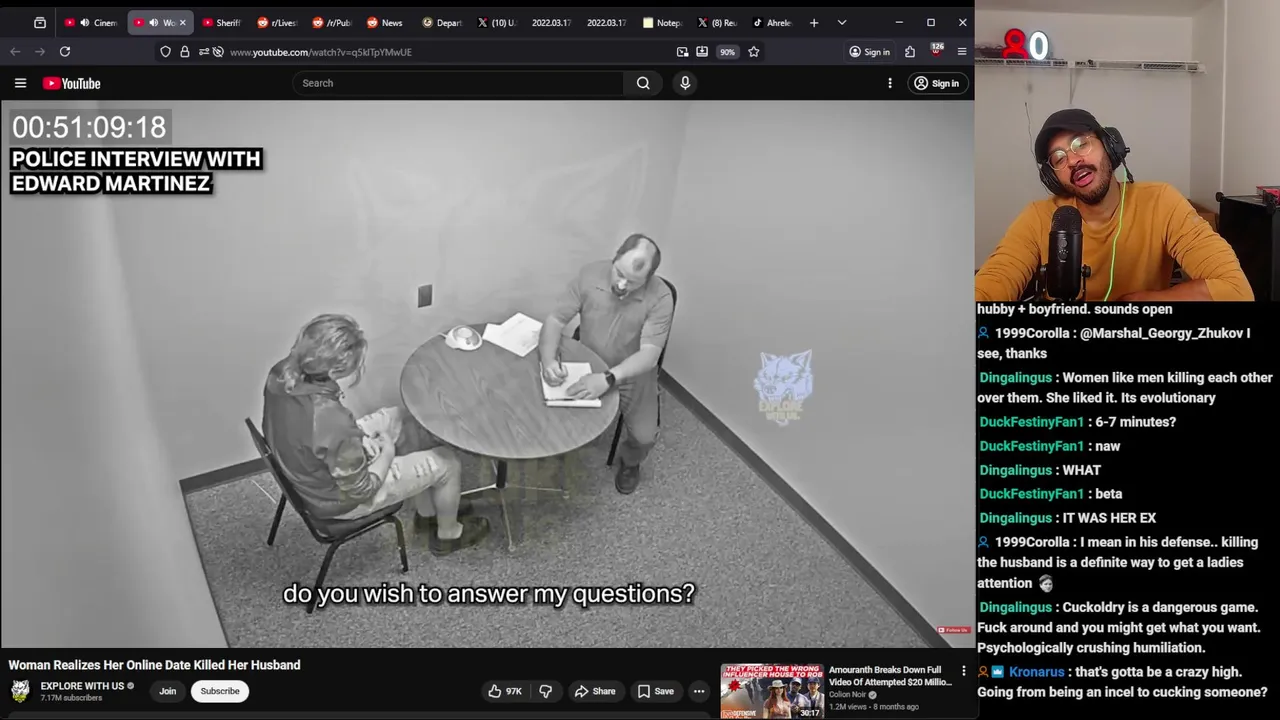
Task: Reload the page in the browser
Action: (x=65, y=52)
